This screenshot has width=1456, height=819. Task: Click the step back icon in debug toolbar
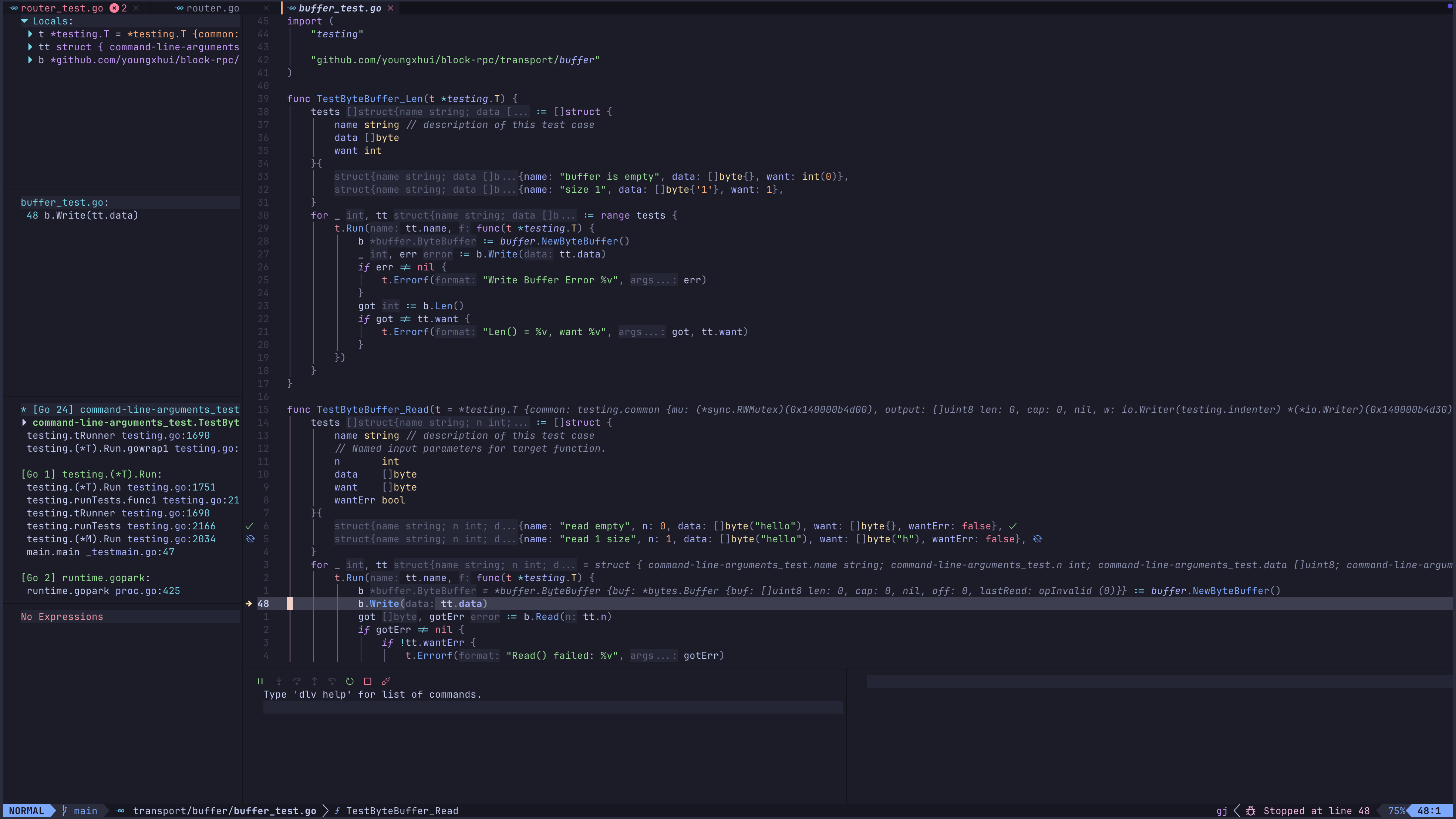click(x=332, y=681)
